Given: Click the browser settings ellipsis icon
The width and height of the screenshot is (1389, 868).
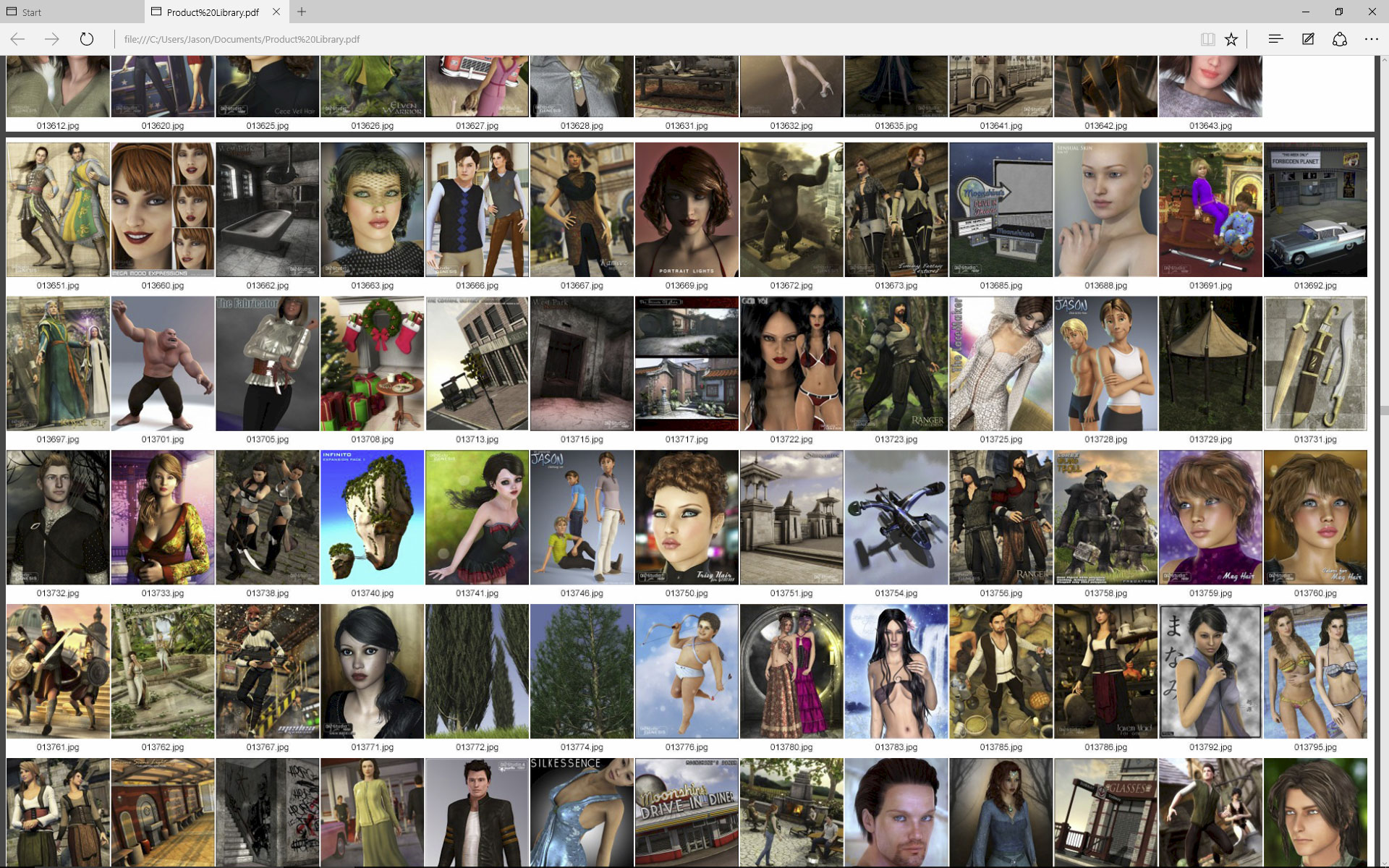Looking at the screenshot, I should [1372, 39].
